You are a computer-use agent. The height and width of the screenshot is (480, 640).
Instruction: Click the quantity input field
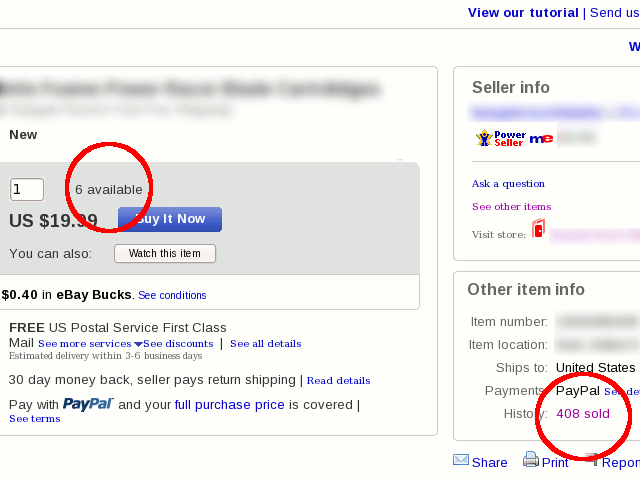pos(27,189)
